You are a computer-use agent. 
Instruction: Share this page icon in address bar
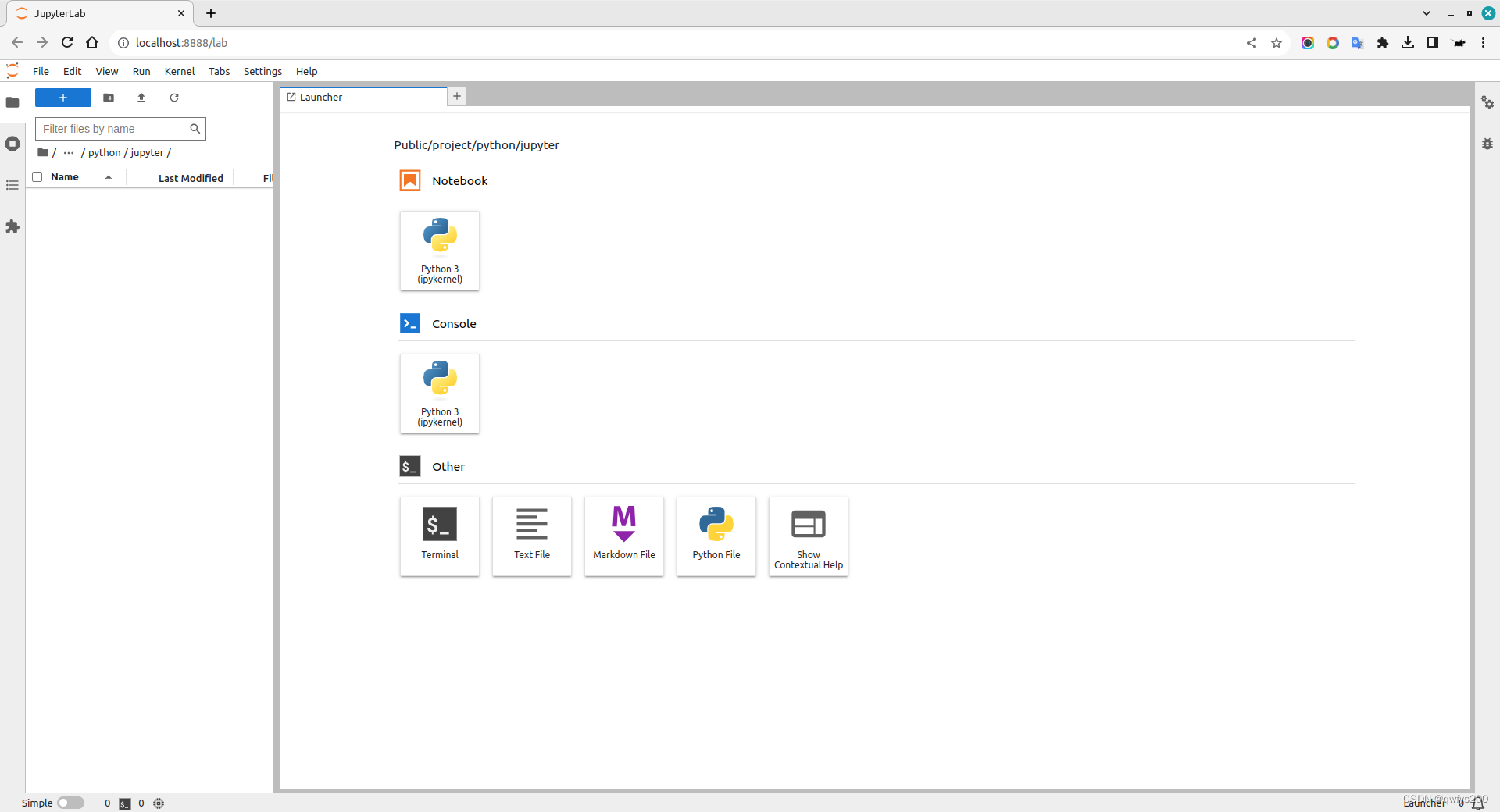[x=1252, y=43]
